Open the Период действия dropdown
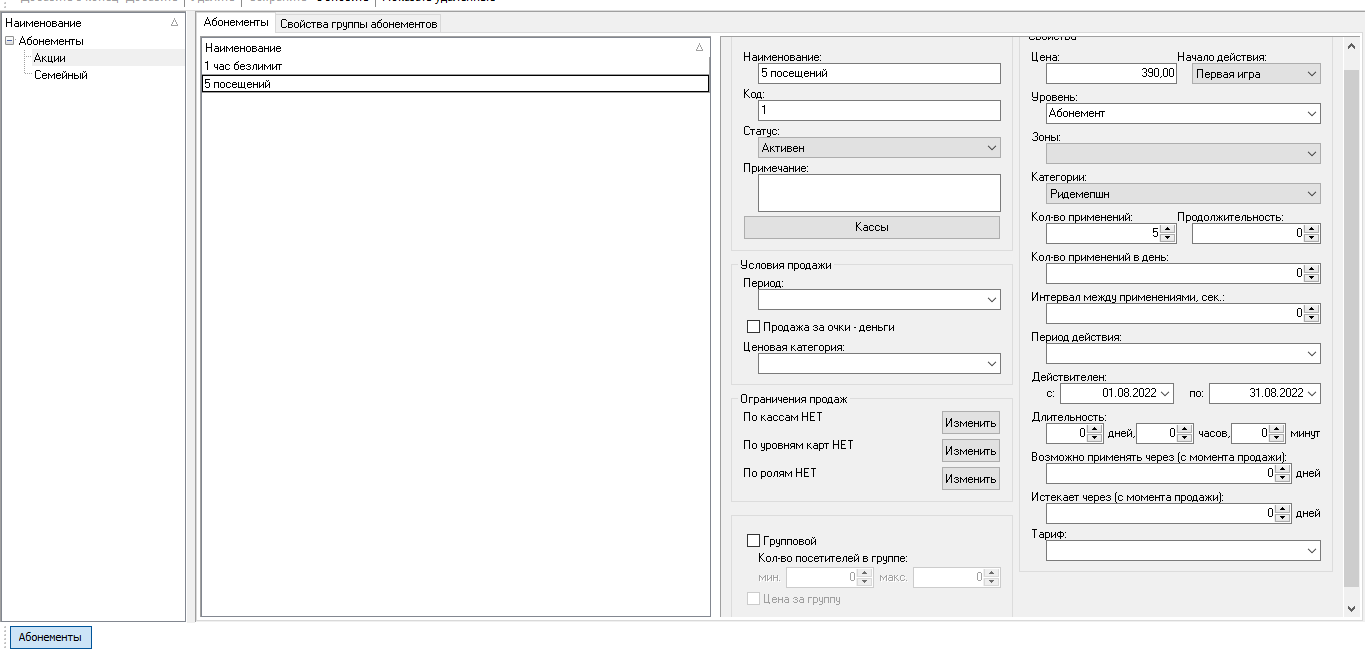The height and width of the screenshot is (651, 1365). pyautogui.click(x=1183, y=353)
